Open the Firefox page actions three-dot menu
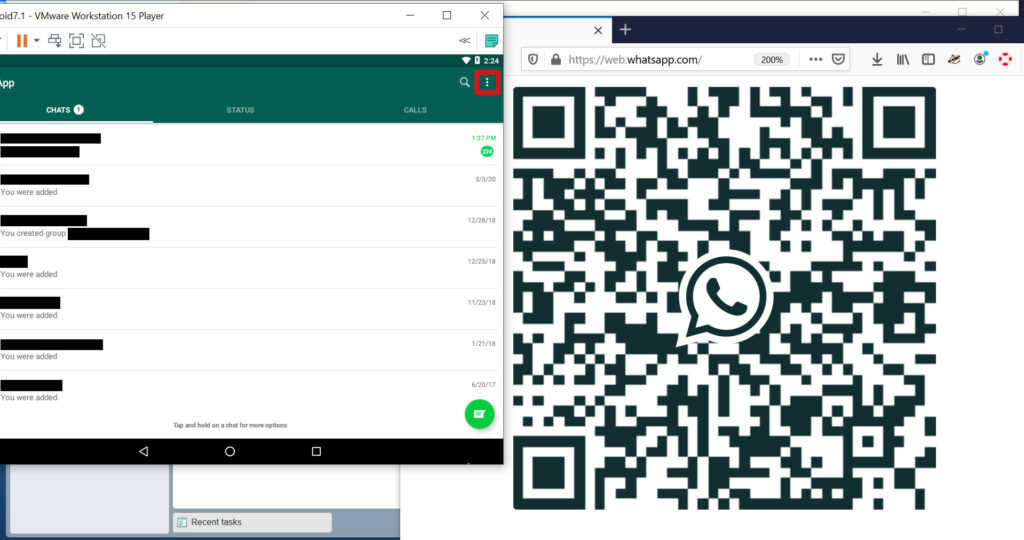1024x540 pixels. [816, 59]
